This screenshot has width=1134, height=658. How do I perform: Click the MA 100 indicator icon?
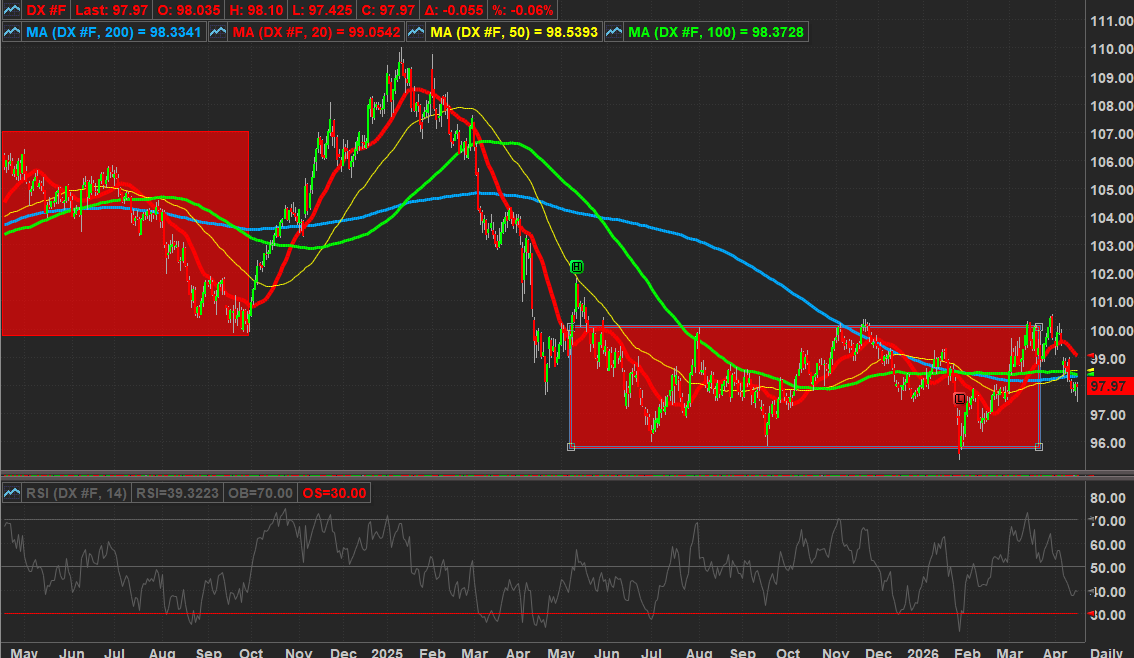coord(614,32)
